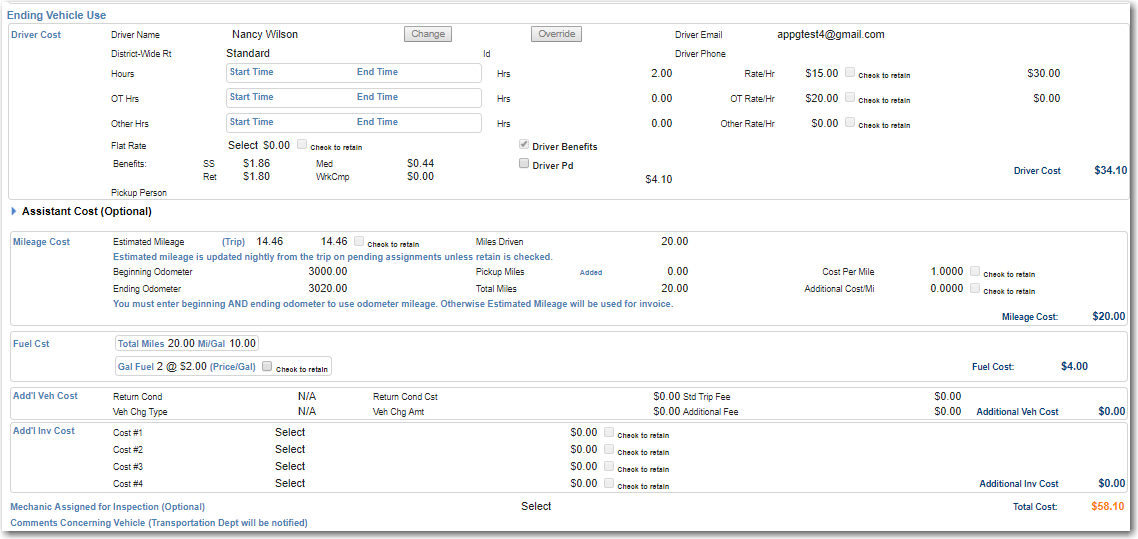The width and height of the screenshot is (1138, 539).
Task: Open the Mechanic Assigned Select dropdown
Action: 536,506
